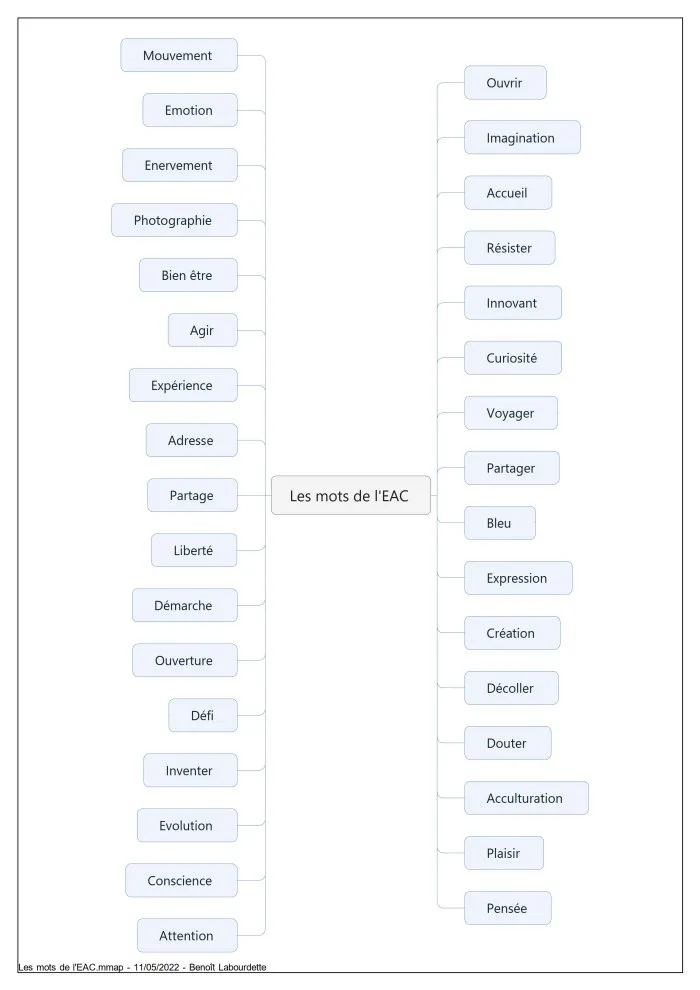Select the Attention node
This screenshot has width=700, height=990.
pyautogui.click(x=187, y=936)
